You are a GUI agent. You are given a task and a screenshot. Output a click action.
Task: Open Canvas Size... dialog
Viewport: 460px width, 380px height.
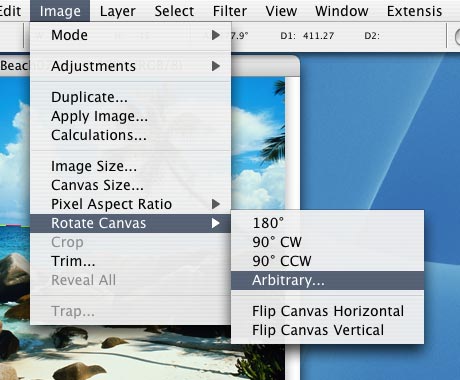130,185
